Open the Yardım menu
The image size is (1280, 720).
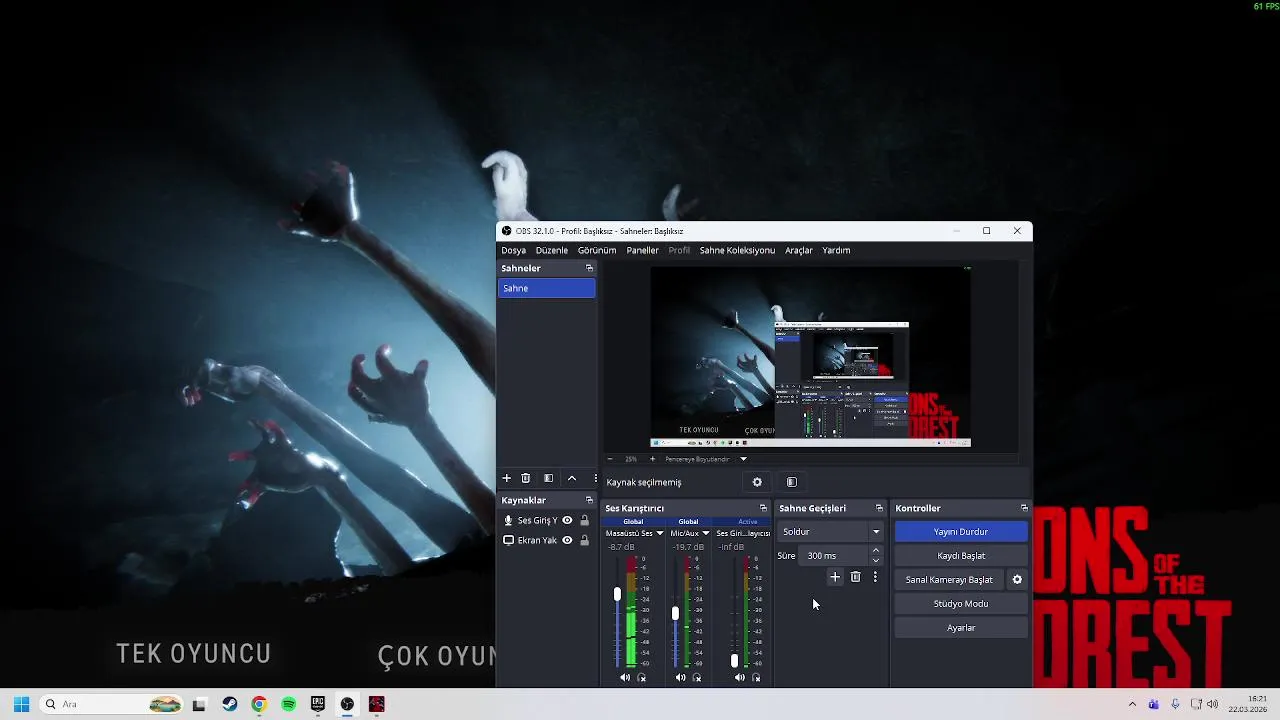coord(836,250)
